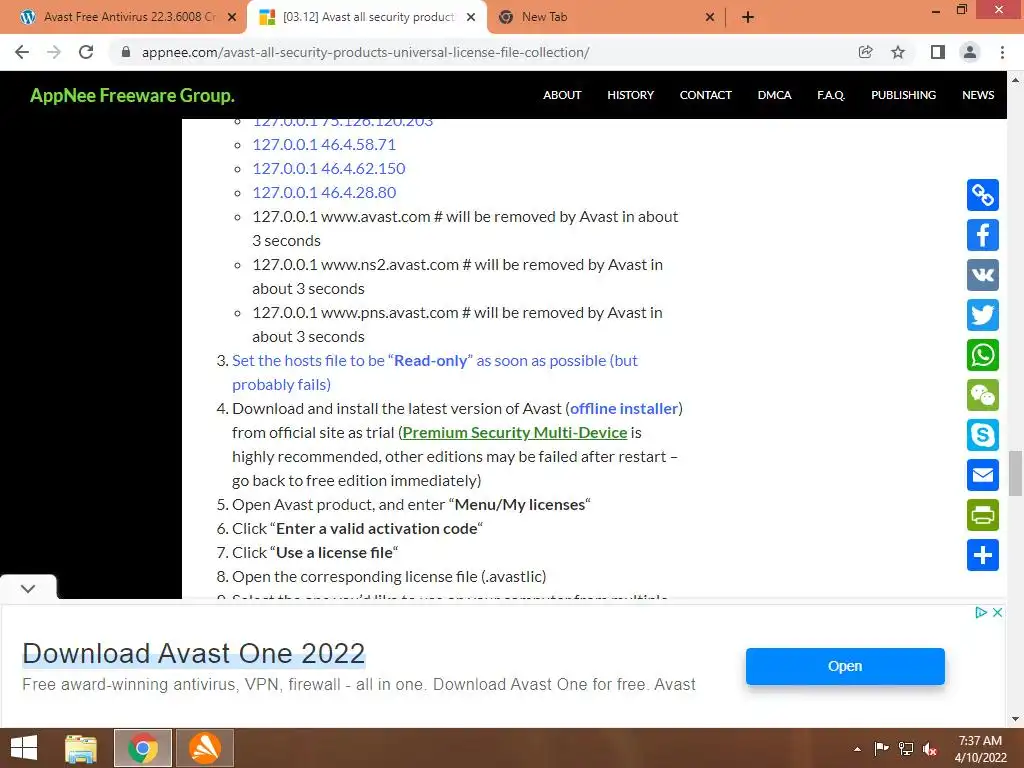The image size is (1024, 768).
Task: Open the offline installer link
Action: tap(624, 408)
